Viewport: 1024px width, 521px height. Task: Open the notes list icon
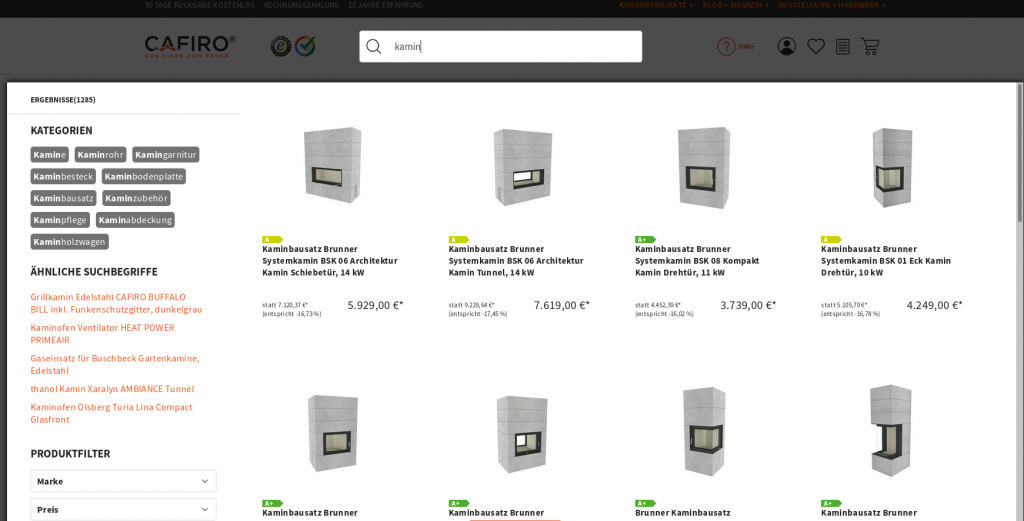843,46
